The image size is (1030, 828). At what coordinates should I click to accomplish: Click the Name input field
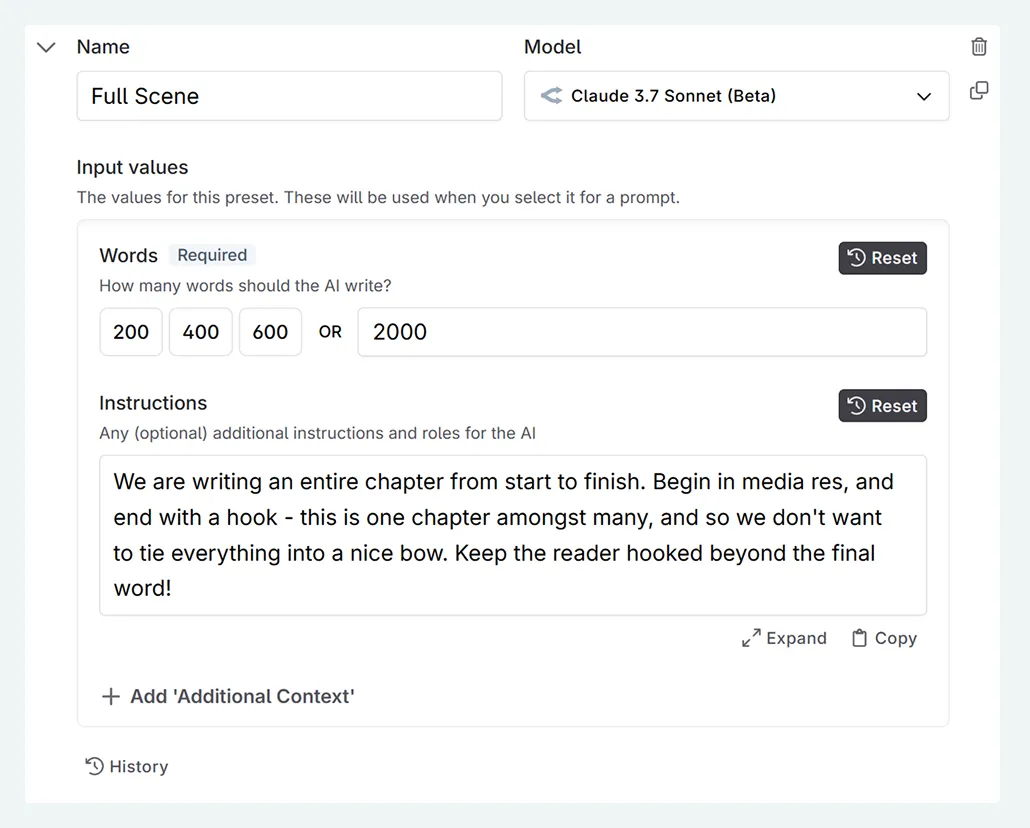[289, 96]
